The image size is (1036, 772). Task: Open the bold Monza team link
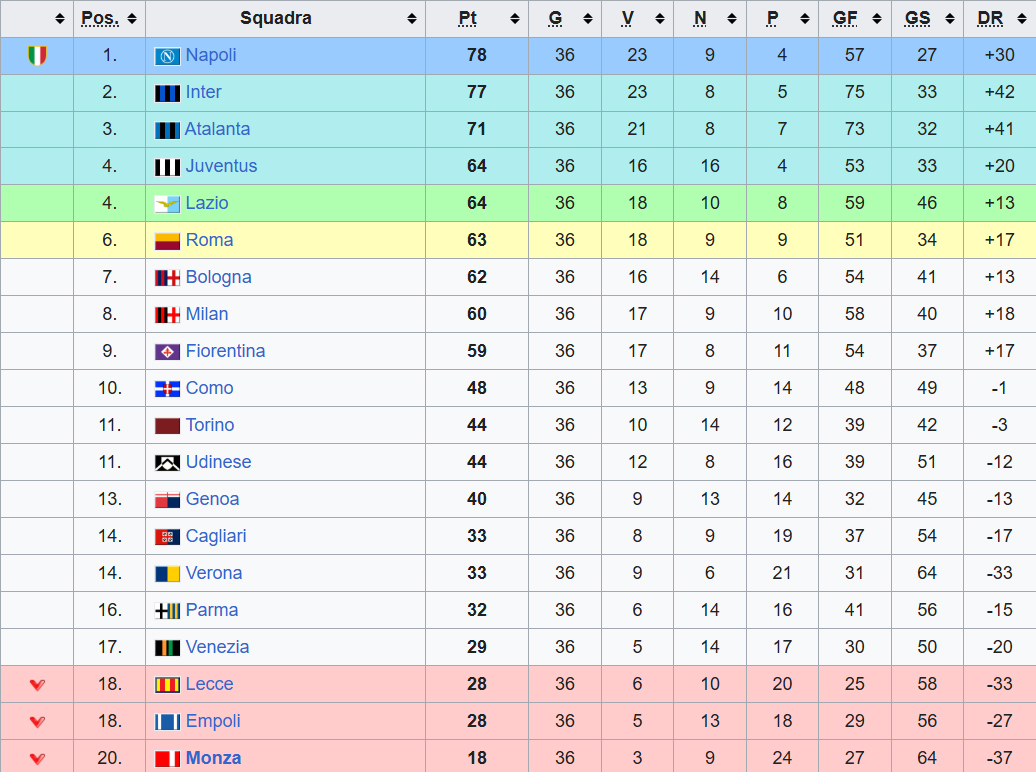[213, 758]
